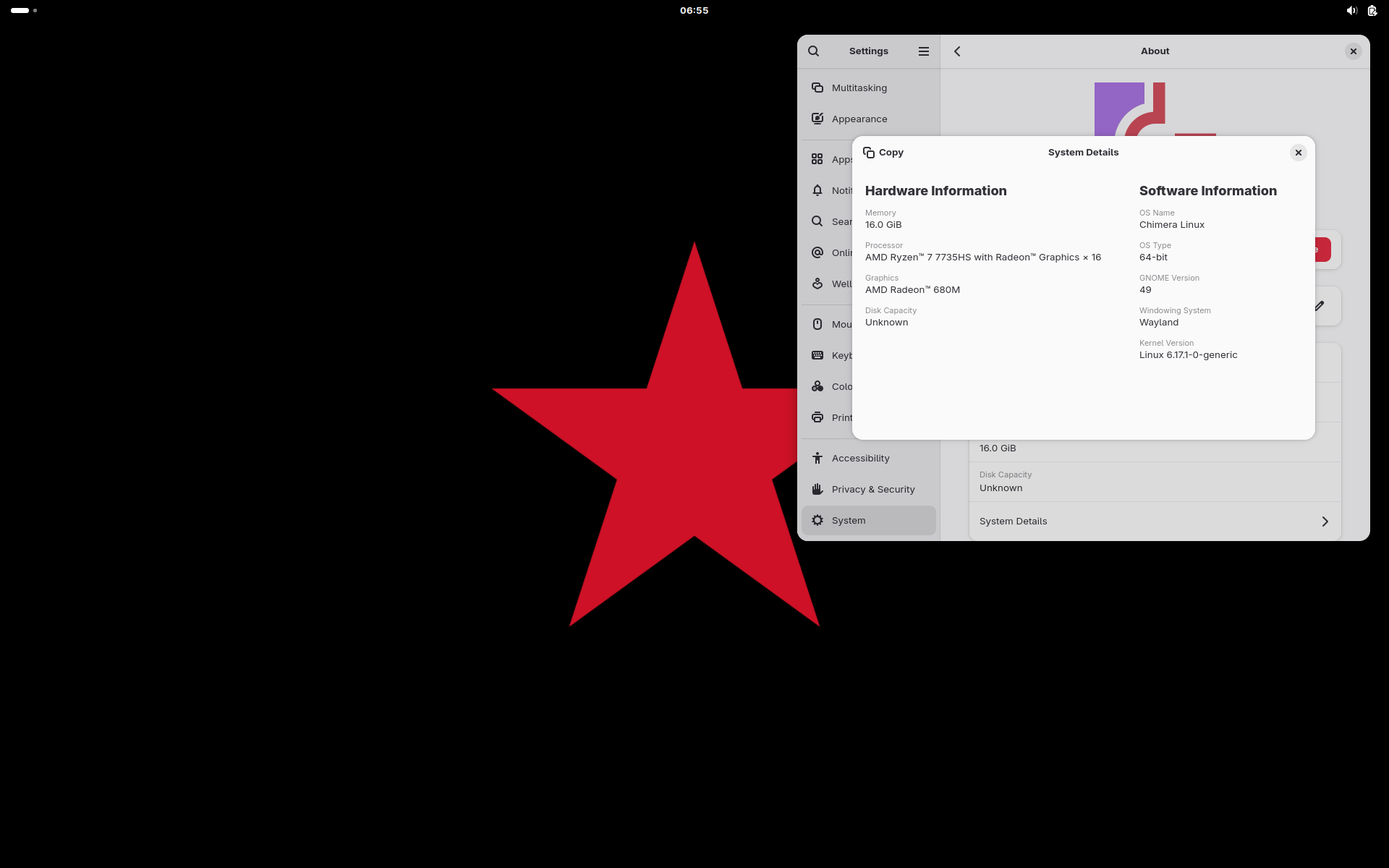1389x868 pixels.
Task: Open the Settings search icon
Action: point(813,51)
